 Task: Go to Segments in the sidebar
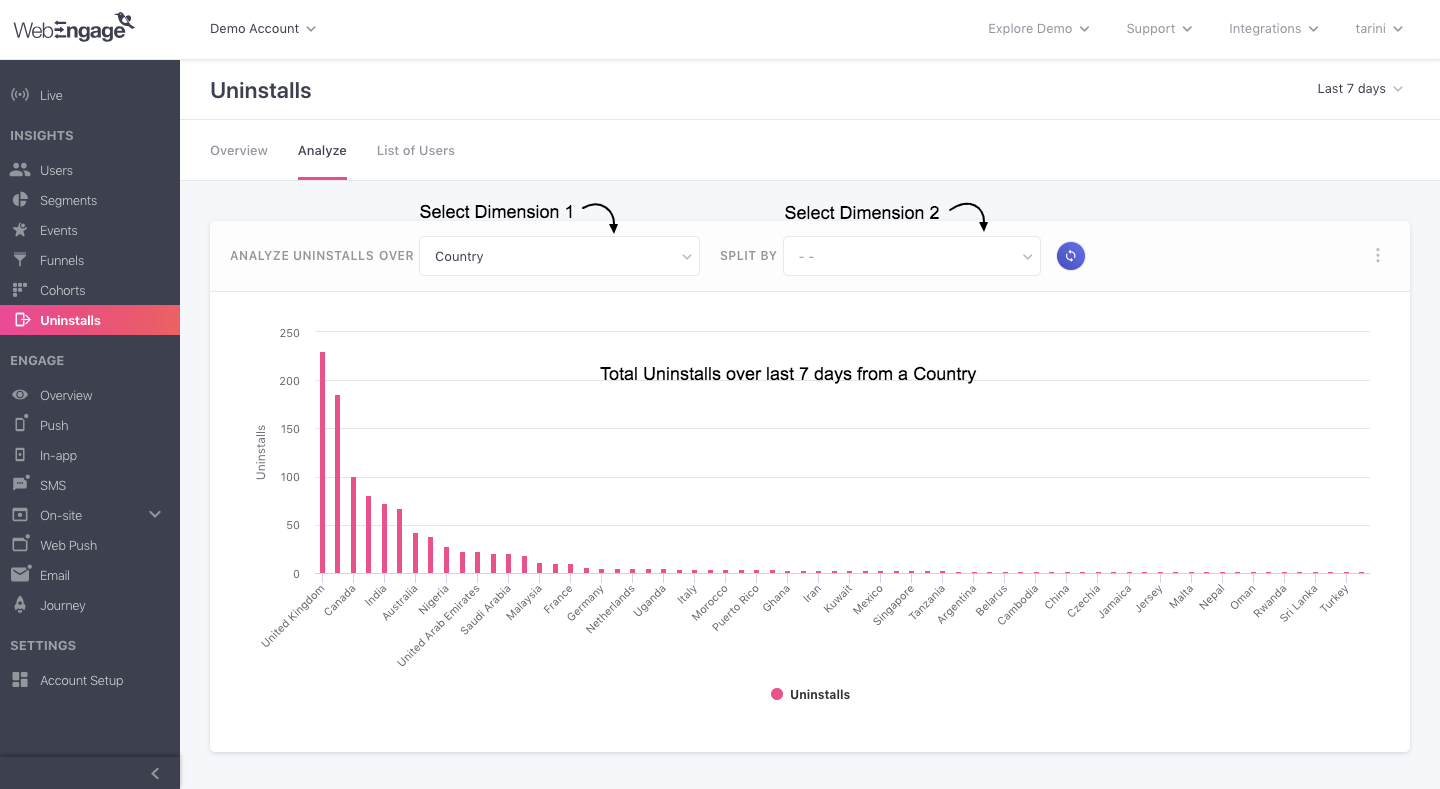coord(68,201)
